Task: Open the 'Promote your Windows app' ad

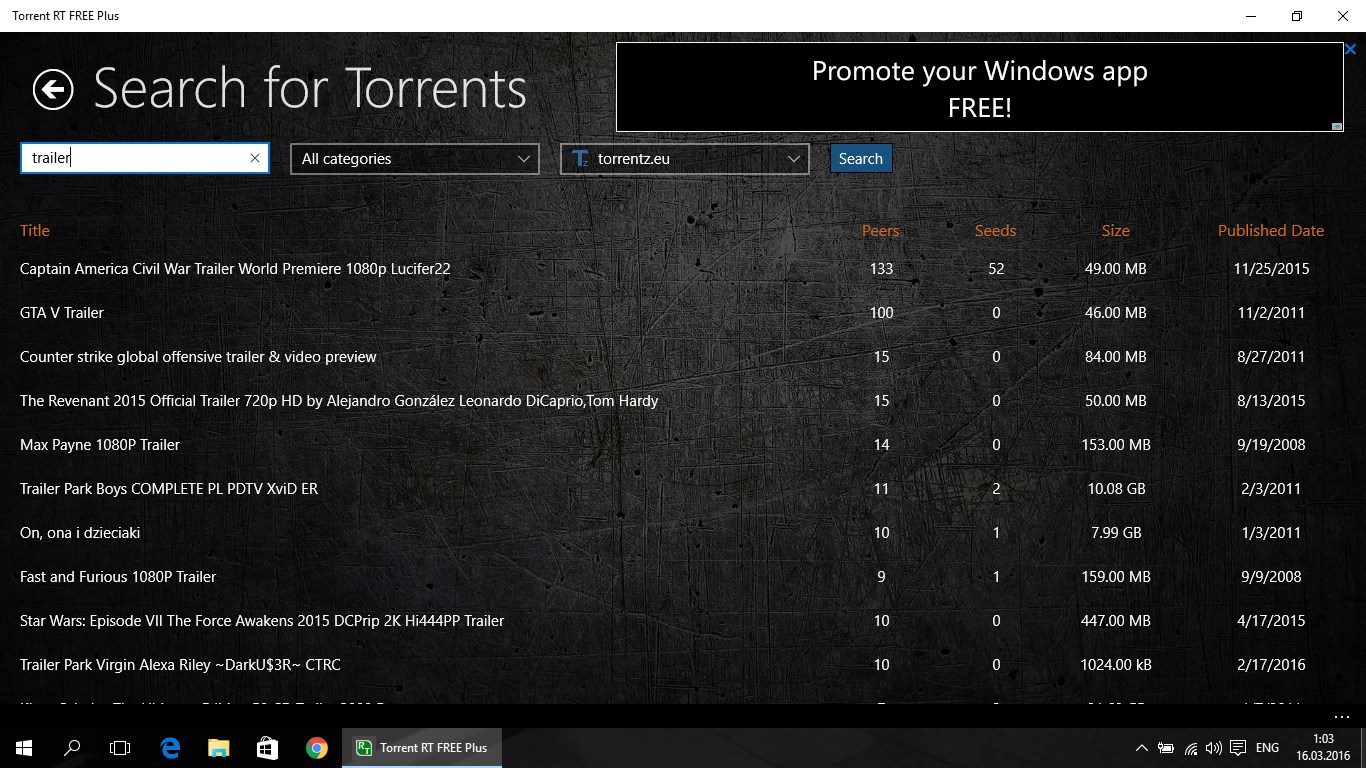Action: pyautogui.click(x=979, y=88)
